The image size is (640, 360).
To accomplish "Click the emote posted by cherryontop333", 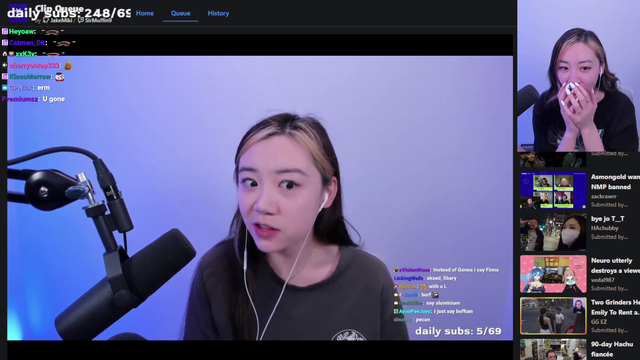I will click(68, 66).
